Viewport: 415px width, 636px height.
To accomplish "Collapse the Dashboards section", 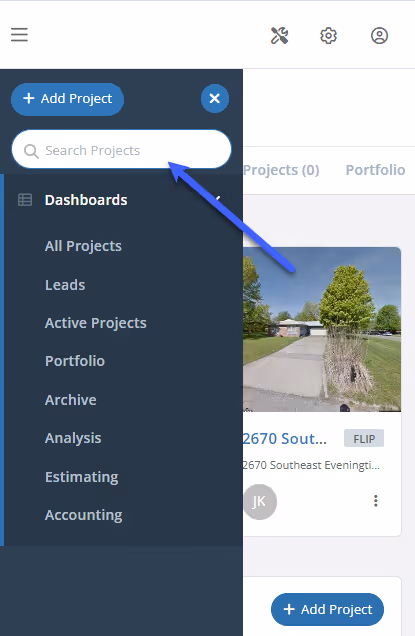I will 217,199.
